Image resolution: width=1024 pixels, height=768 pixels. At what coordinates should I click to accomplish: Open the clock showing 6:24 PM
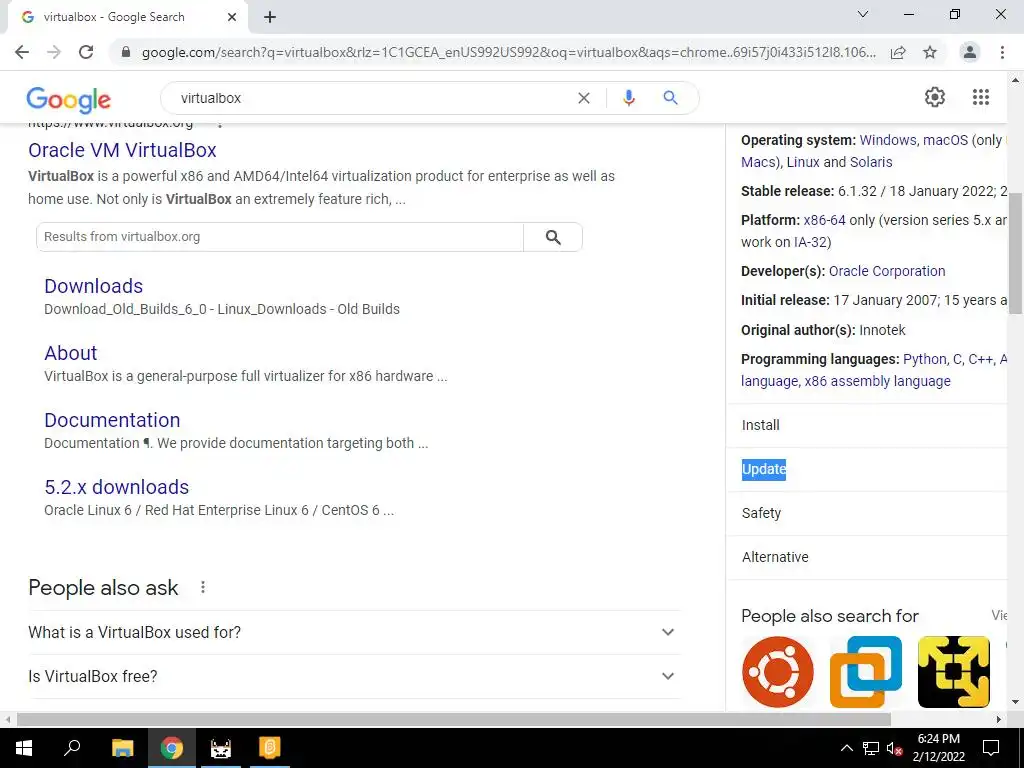[x=938, y=748]
